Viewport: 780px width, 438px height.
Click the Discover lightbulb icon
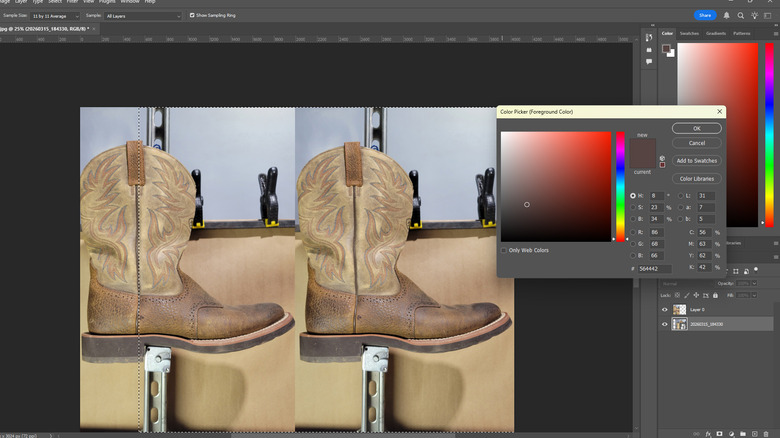[x=755, y=15]
